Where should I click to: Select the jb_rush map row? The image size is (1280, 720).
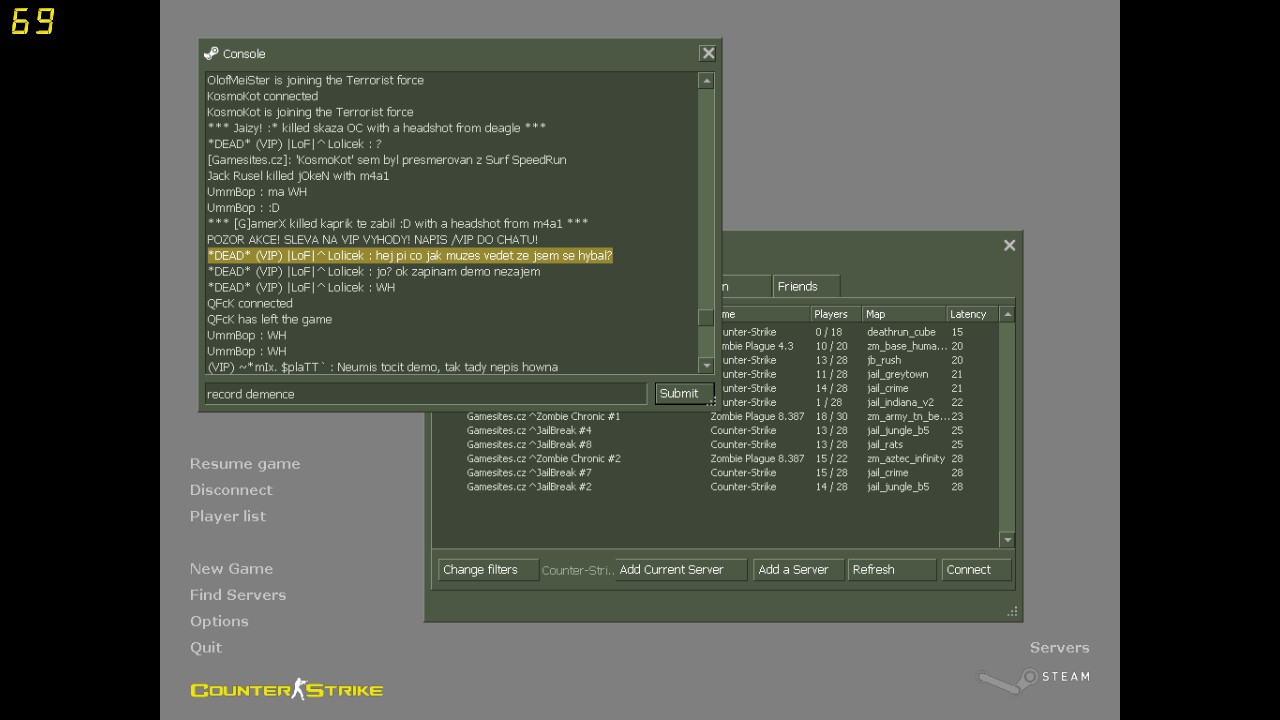pyautogui.click(x=860, y=360)
